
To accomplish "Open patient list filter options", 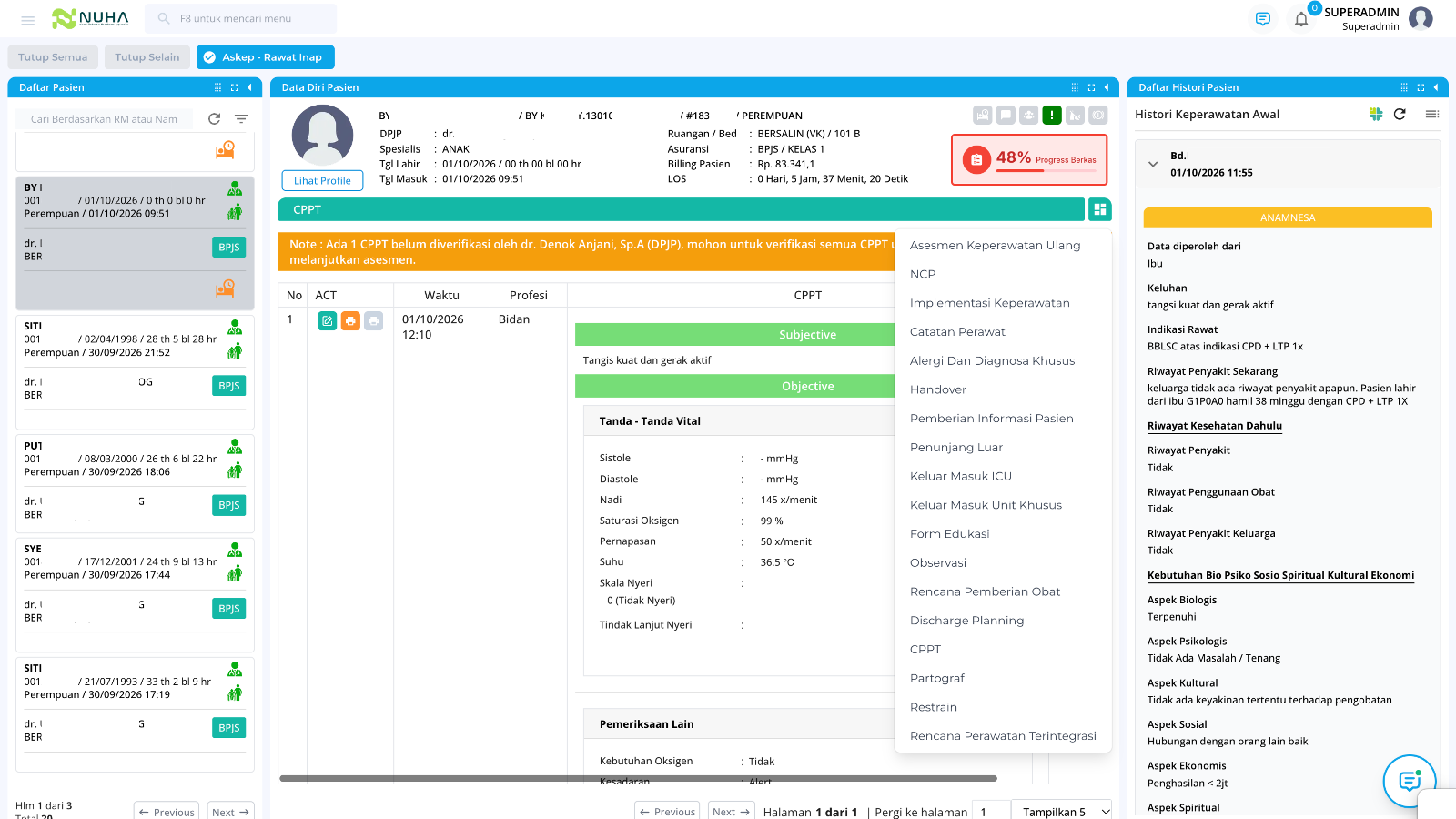I will coord(241,119).
